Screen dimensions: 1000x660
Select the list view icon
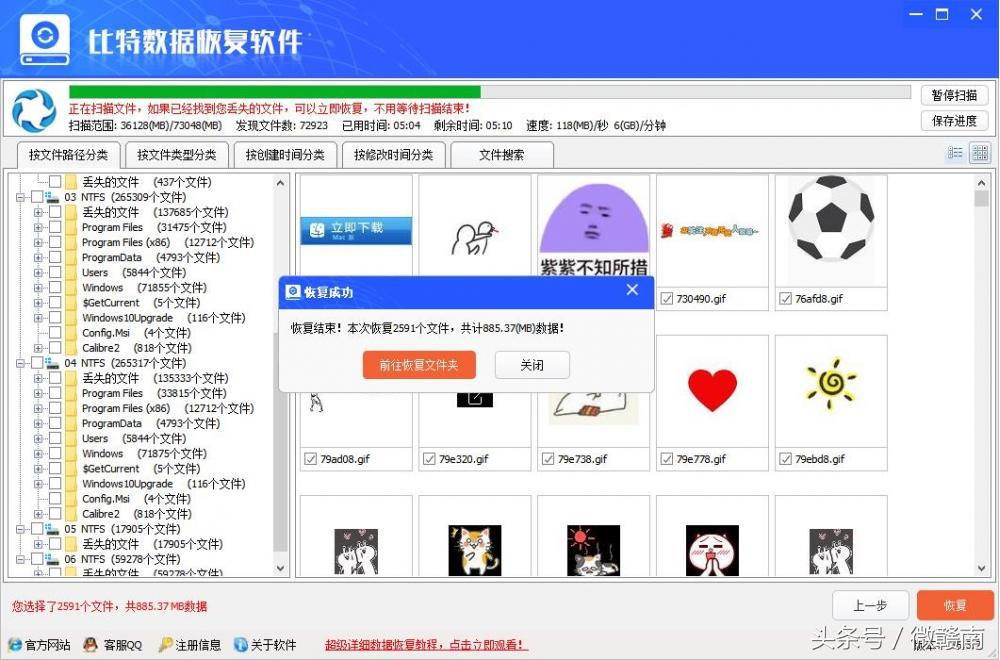pos(957,153)
